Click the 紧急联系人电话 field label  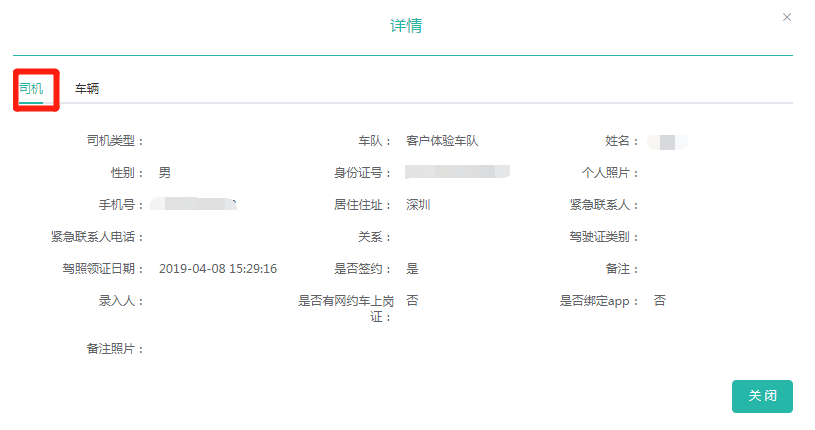click(x=98, y=237)
